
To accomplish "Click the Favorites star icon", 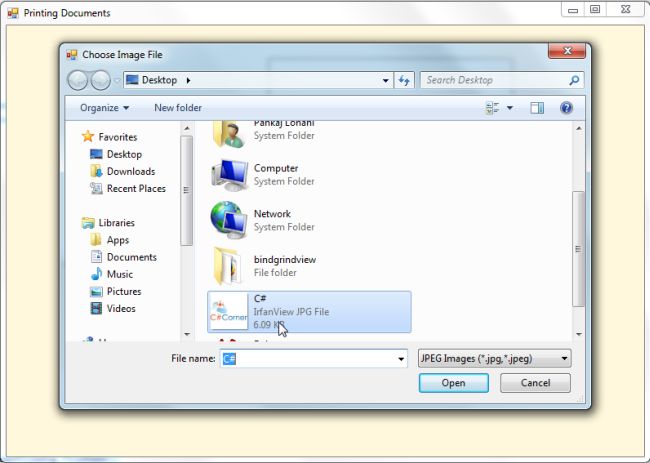I will click(88, 136).
